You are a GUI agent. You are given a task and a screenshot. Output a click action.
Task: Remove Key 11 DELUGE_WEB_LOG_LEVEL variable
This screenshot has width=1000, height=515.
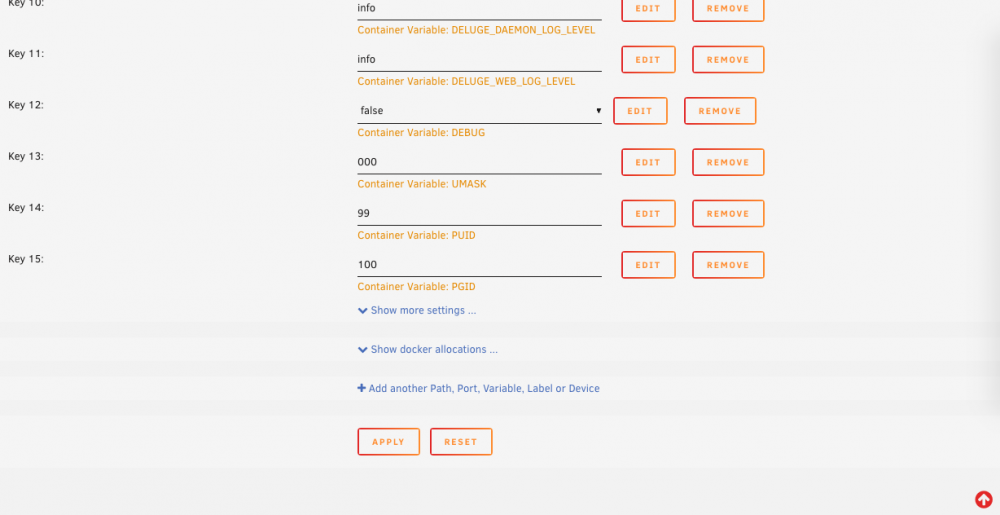point(728,60)
